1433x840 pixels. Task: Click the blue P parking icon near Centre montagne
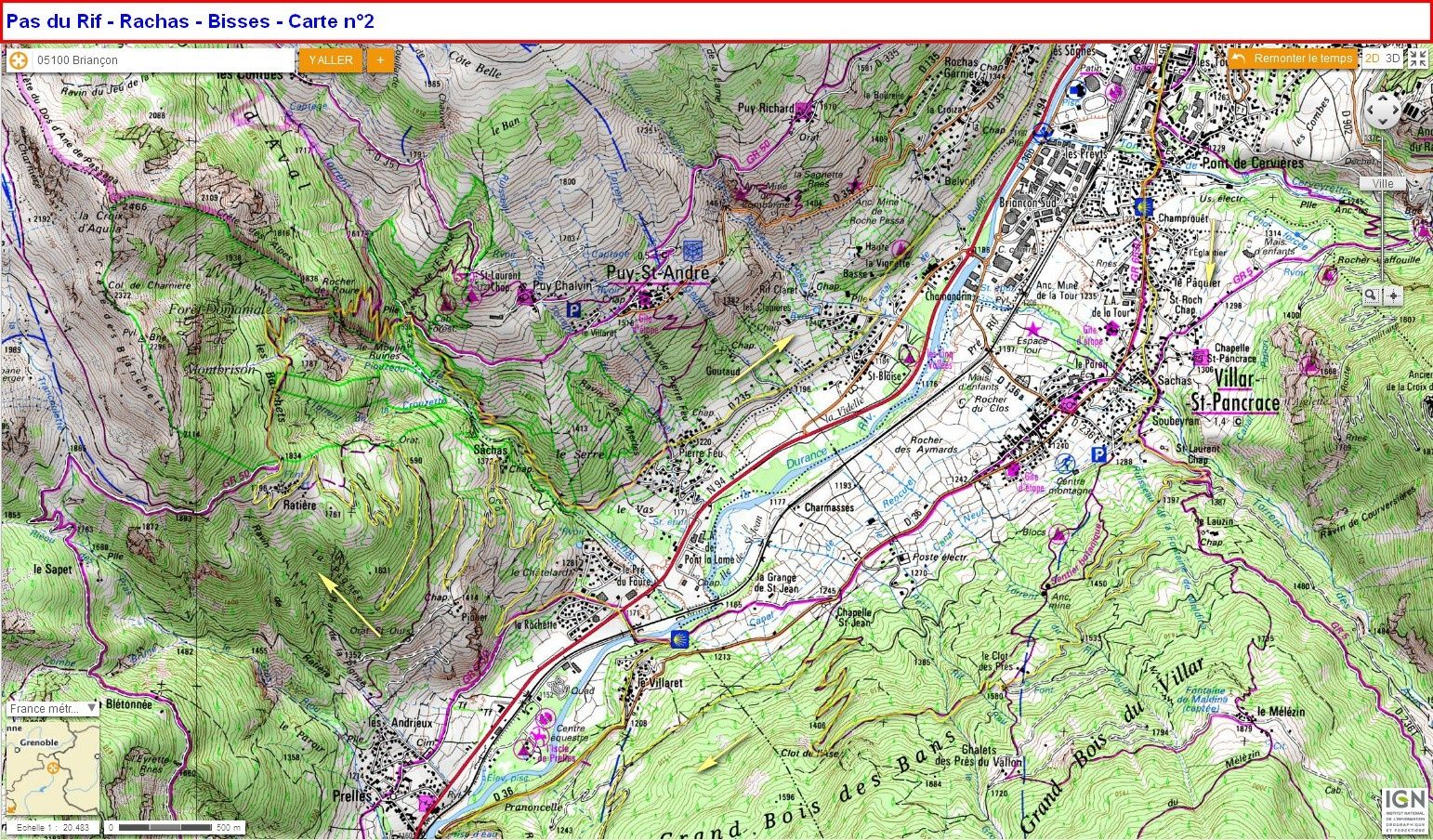coord(1098,454)
